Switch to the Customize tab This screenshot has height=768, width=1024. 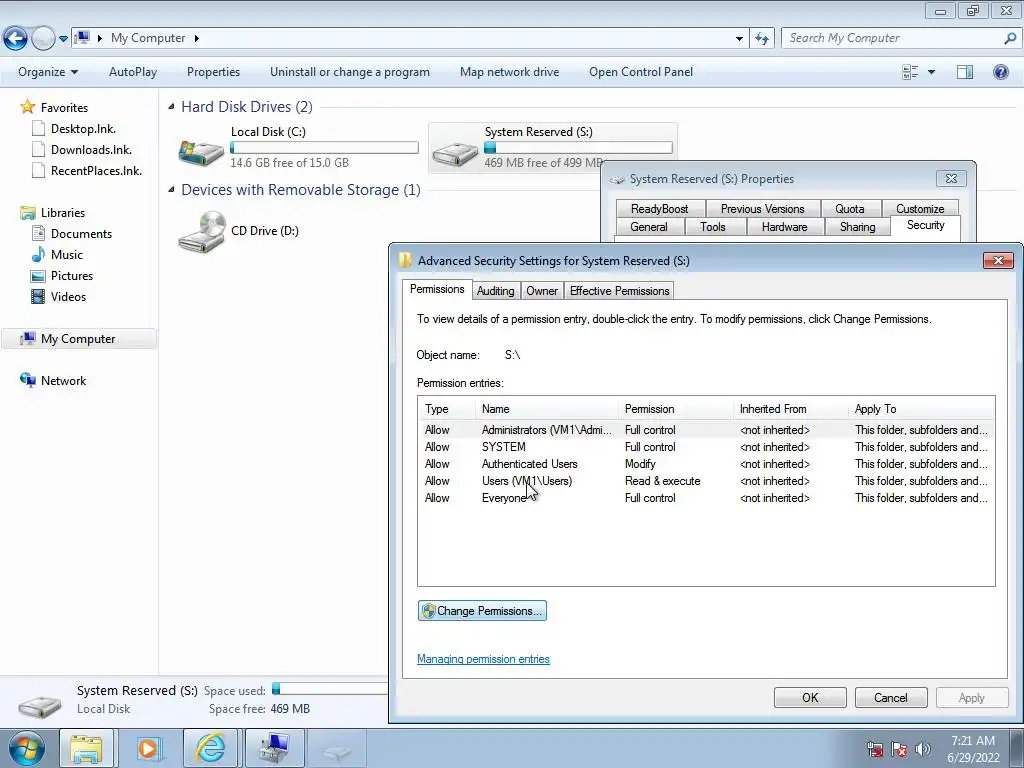click(x=920, y=208)
